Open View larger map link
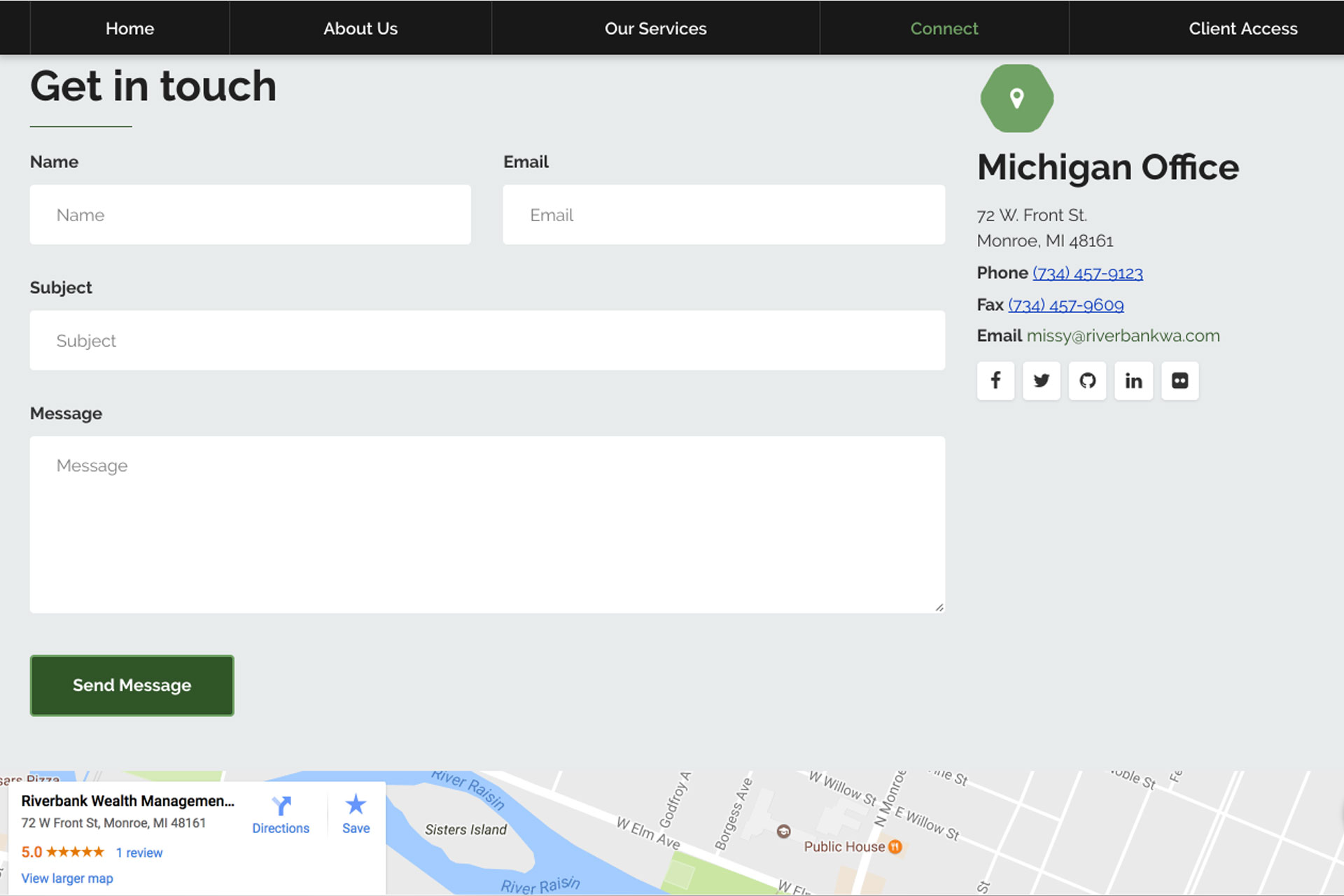This screenshot has width=1344, height=896. (x=67, y=878)
